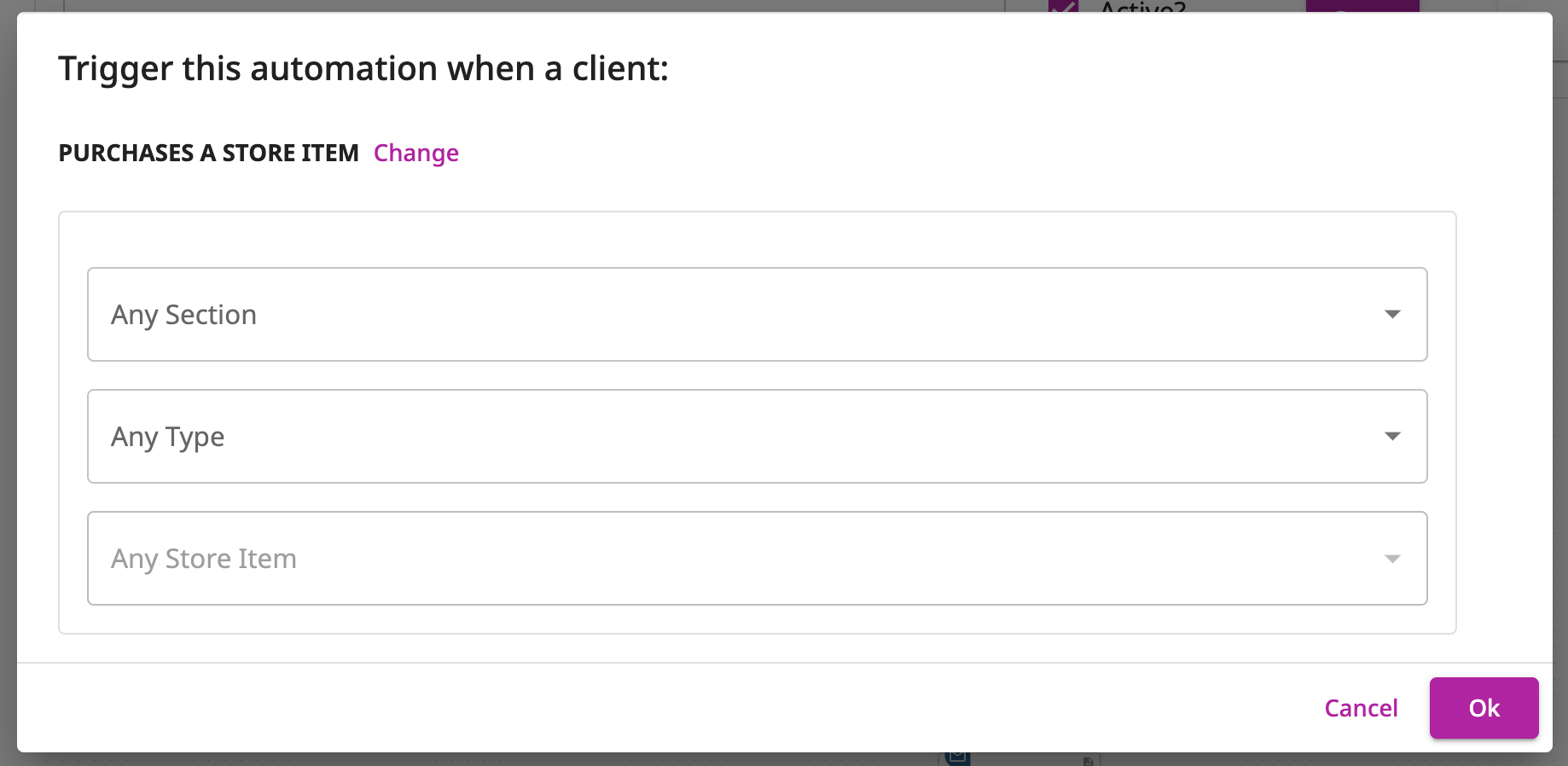Screen dimensions: 1568x766
Task: Expand the Any Section chevron arrow
Action: click(x=1392, y=314)
